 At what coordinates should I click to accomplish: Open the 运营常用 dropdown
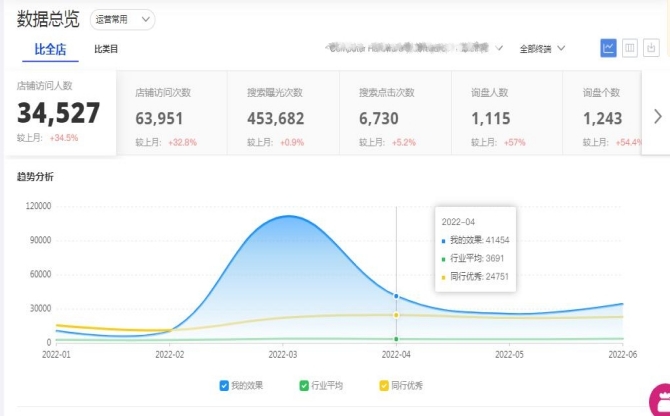click(x=123, y=19)
